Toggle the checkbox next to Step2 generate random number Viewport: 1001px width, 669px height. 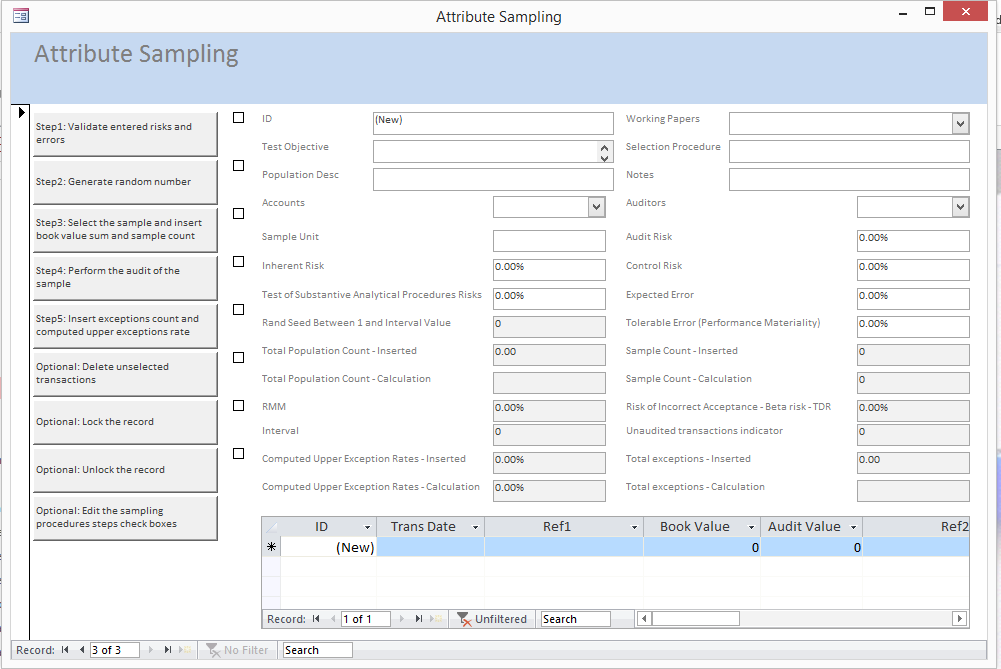(238, 166)
